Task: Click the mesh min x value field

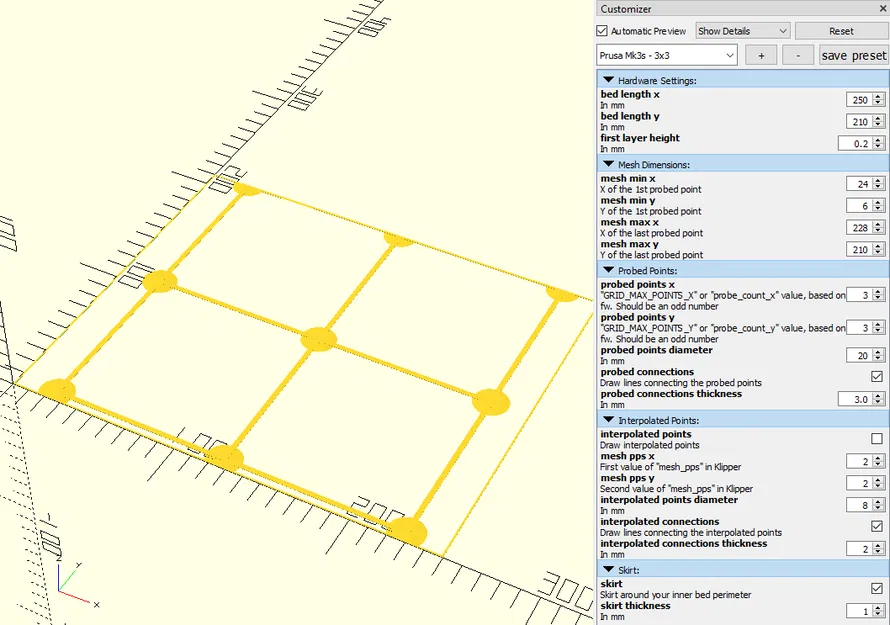Action: 859,184
